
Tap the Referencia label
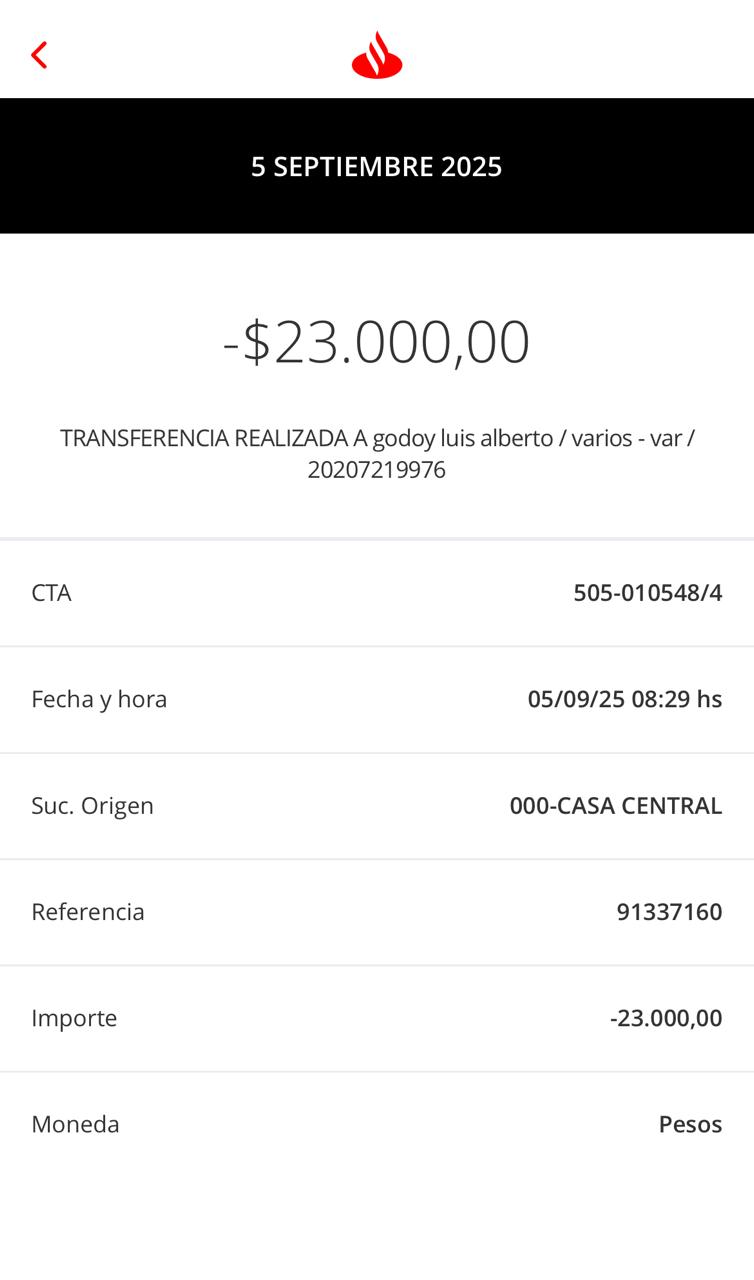(x=88, y=912)
